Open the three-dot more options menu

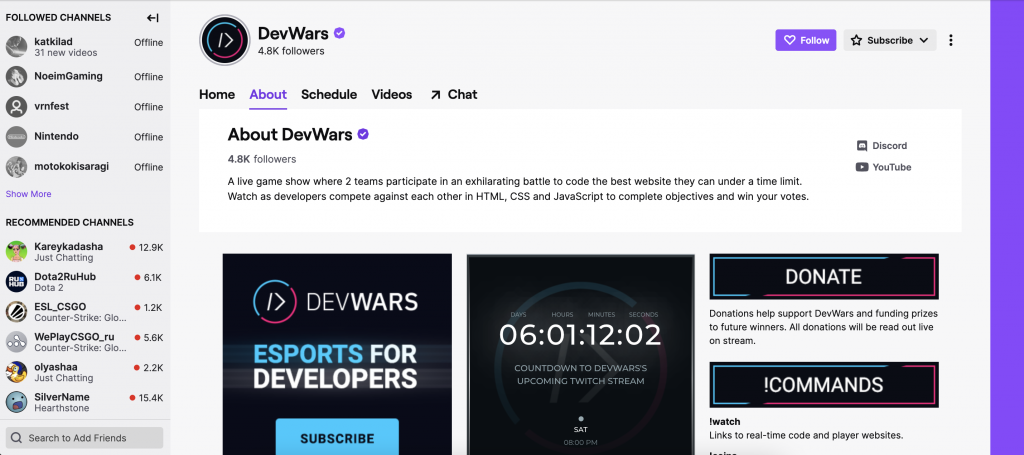click(951, 40)
